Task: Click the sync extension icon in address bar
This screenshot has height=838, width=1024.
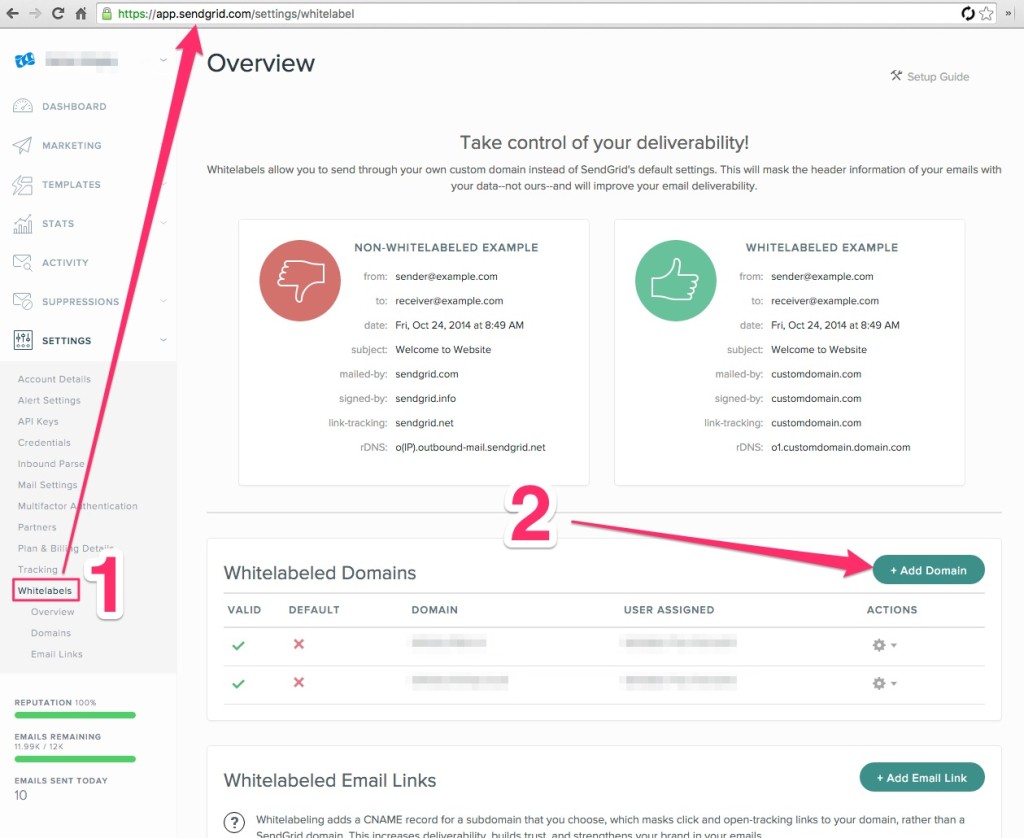Action: tap(968, 13)
